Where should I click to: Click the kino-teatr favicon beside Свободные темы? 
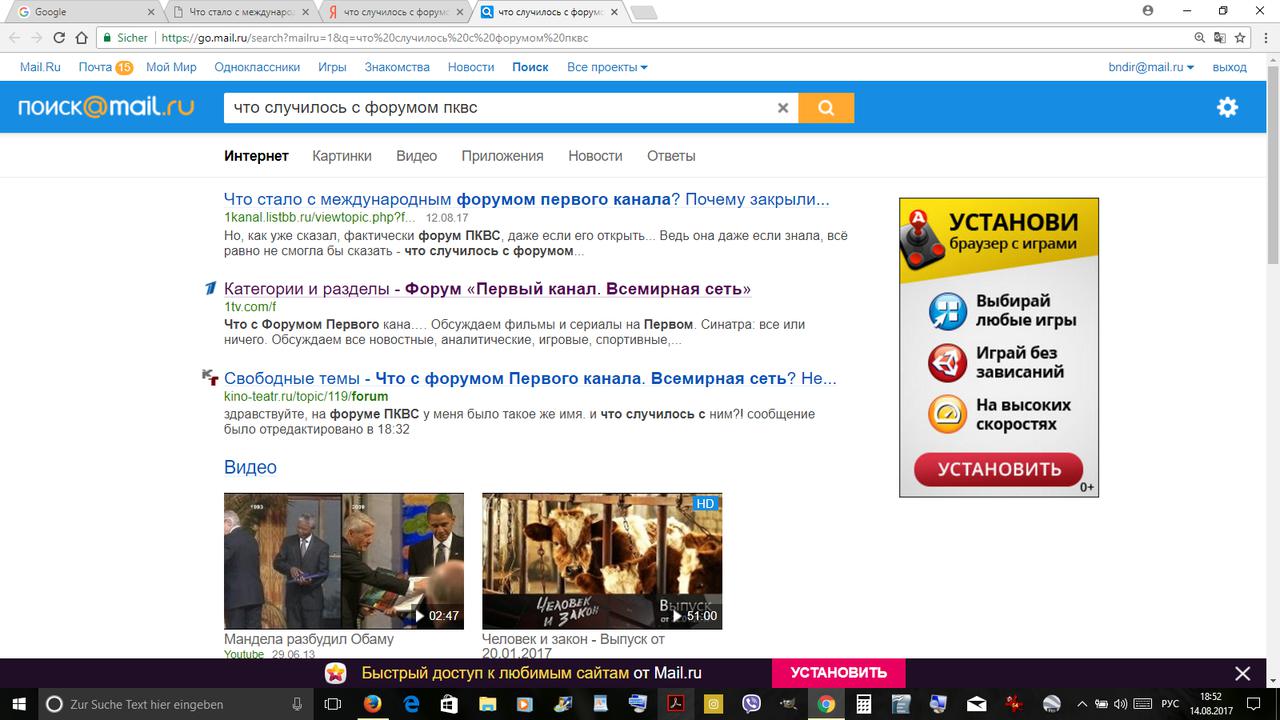[210, 377]
